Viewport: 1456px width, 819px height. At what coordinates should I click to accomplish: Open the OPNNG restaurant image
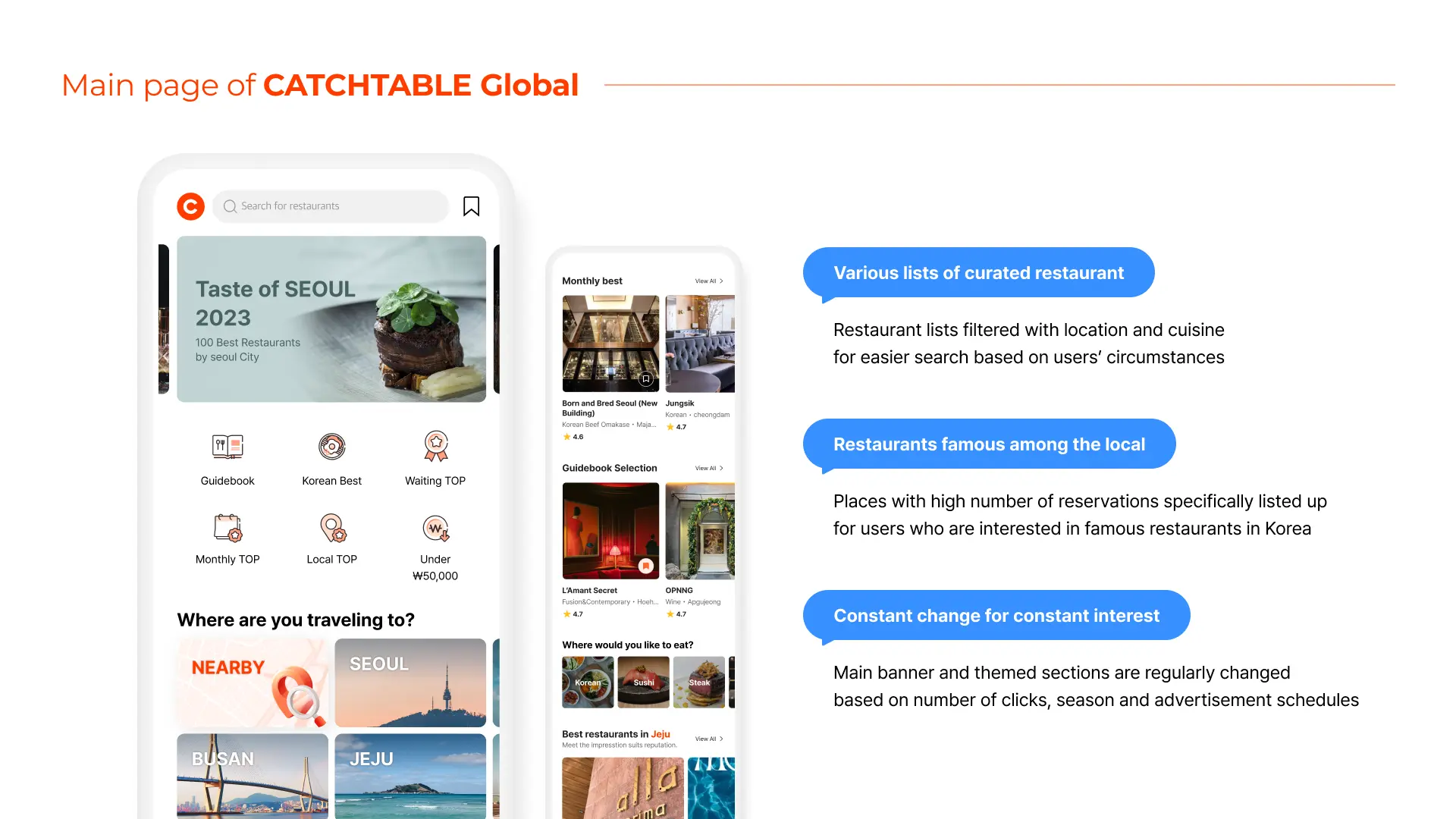[700, 531]
